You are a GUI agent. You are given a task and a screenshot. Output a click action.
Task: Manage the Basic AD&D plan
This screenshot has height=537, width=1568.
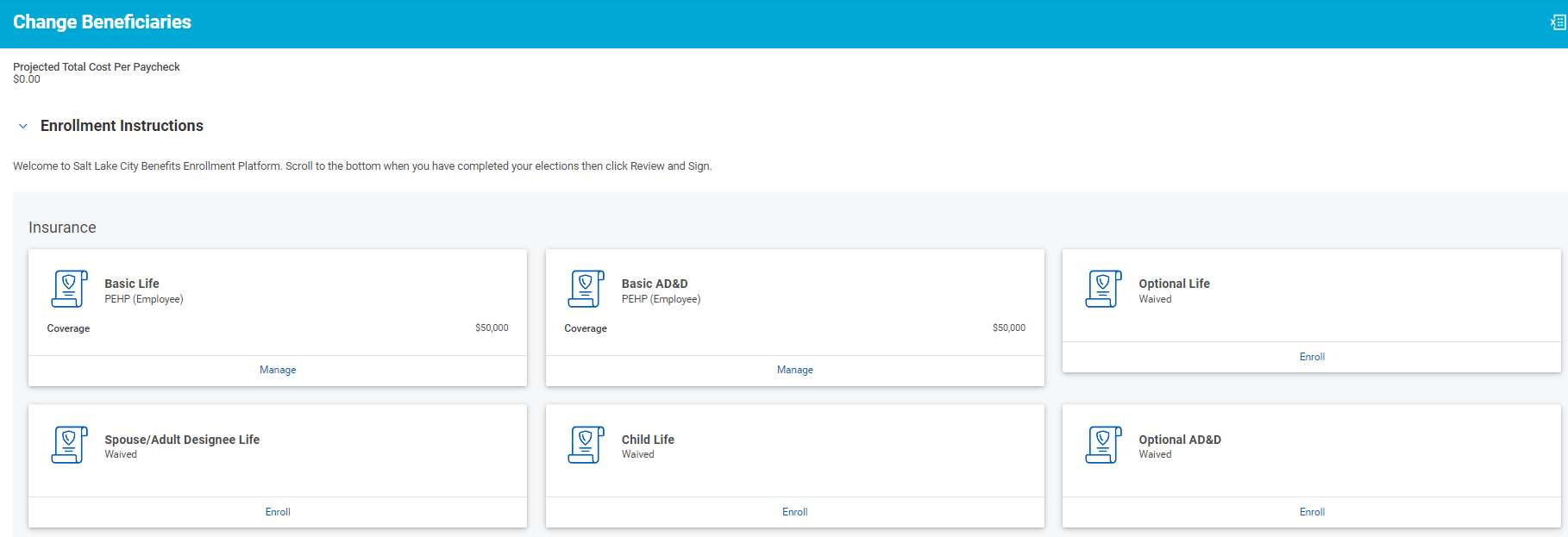(x=794, y=370)
